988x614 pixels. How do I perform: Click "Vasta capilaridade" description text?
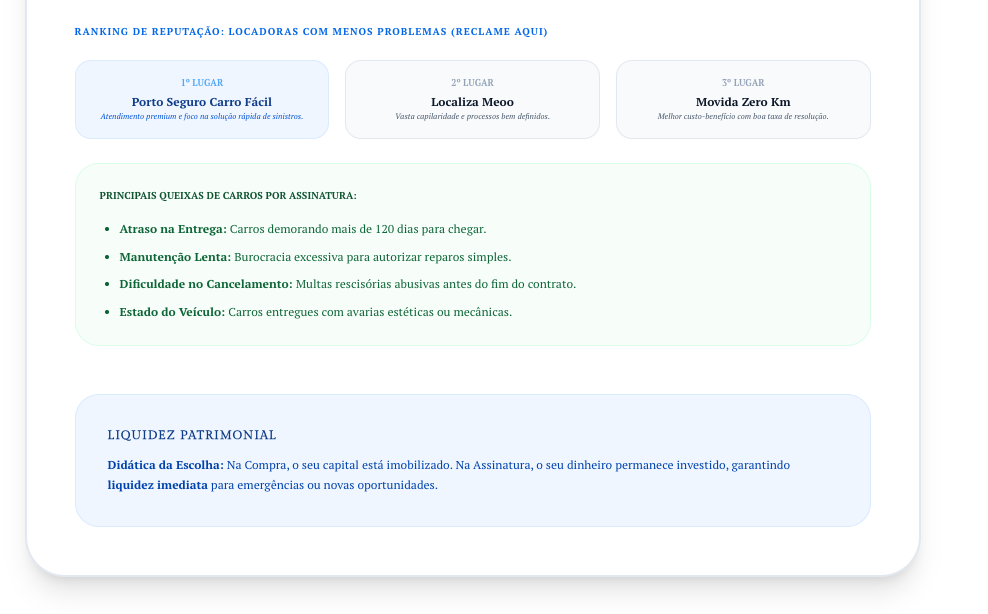[x=472, y=117]
